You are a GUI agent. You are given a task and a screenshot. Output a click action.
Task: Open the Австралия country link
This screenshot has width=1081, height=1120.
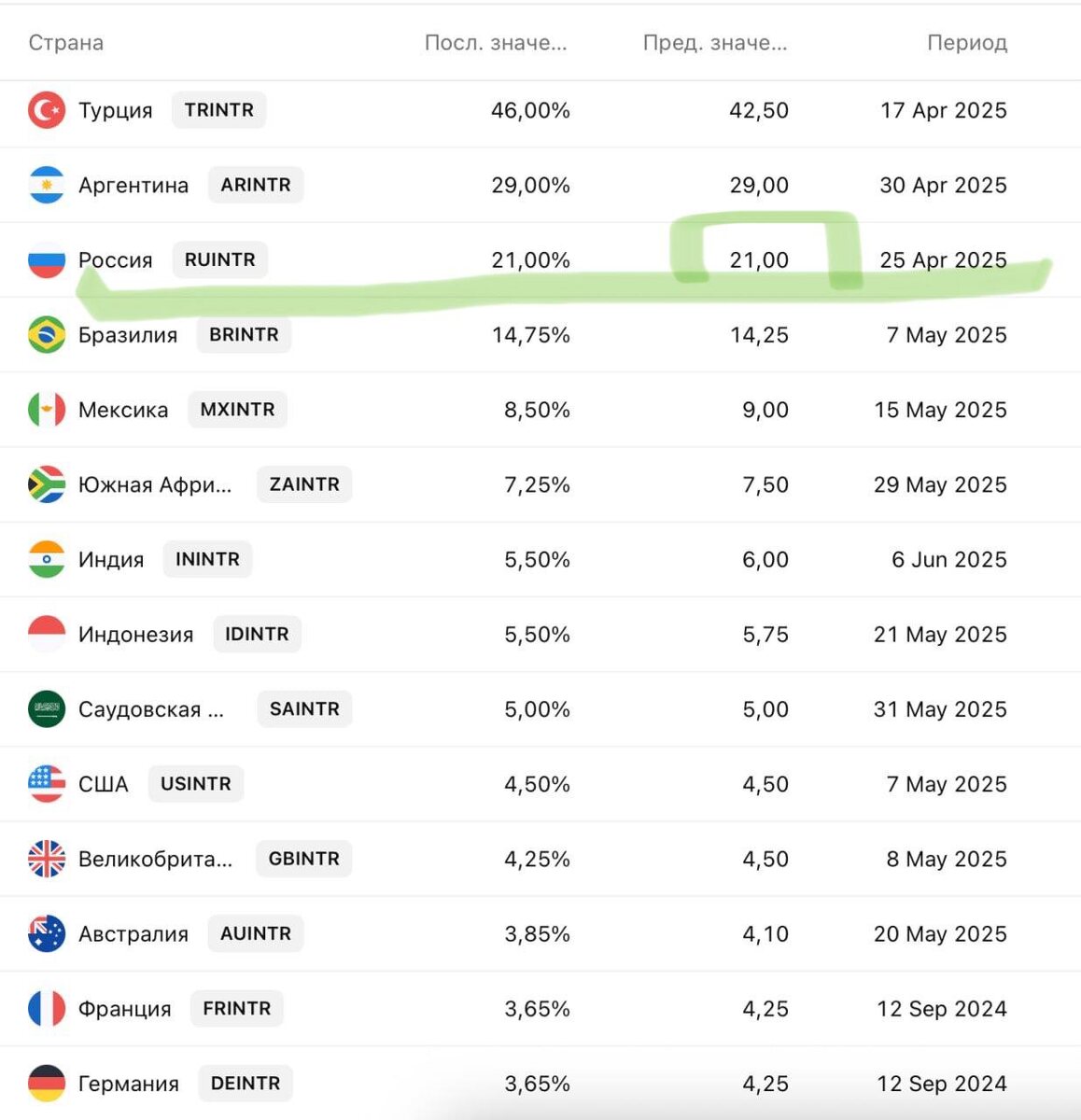click(133, 934)
